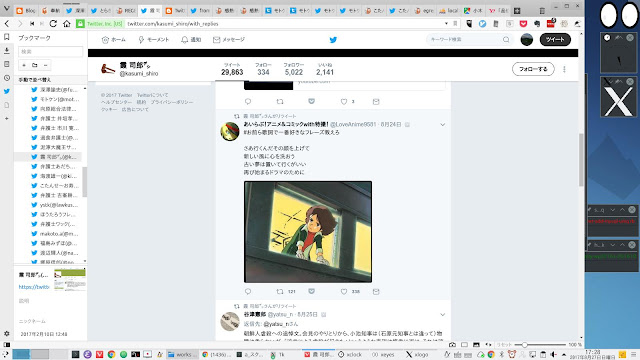Remove selected bookmark with minus button

click(45, 65)
